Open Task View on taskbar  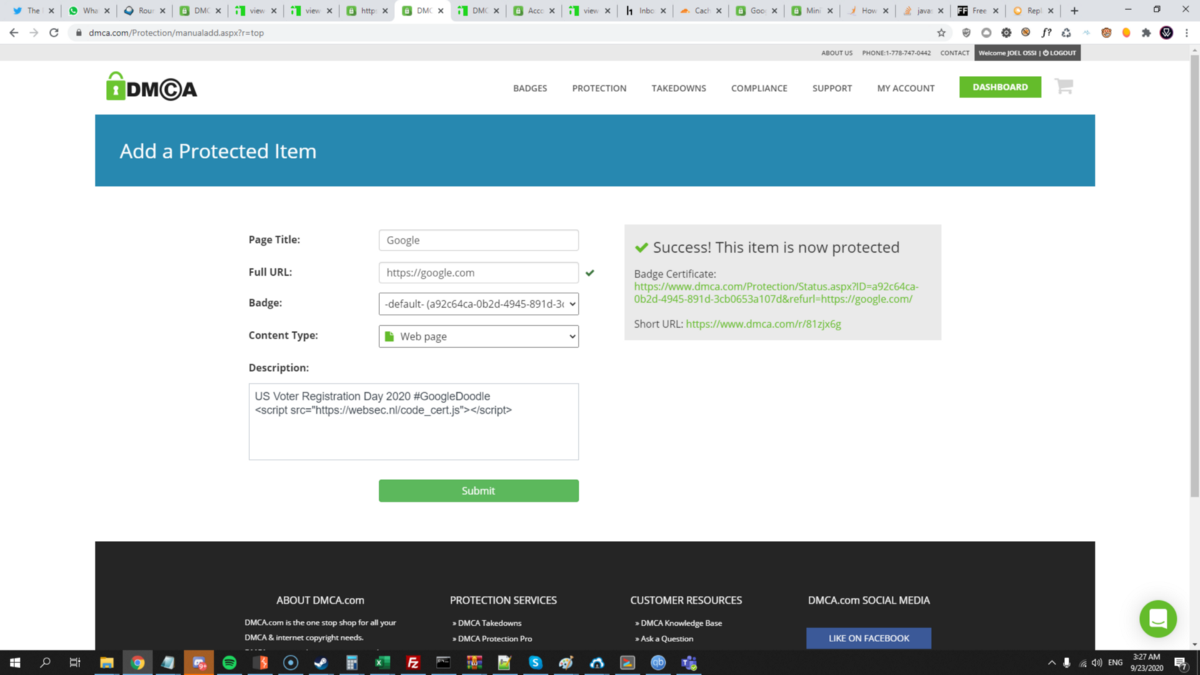tap(75, 662)
